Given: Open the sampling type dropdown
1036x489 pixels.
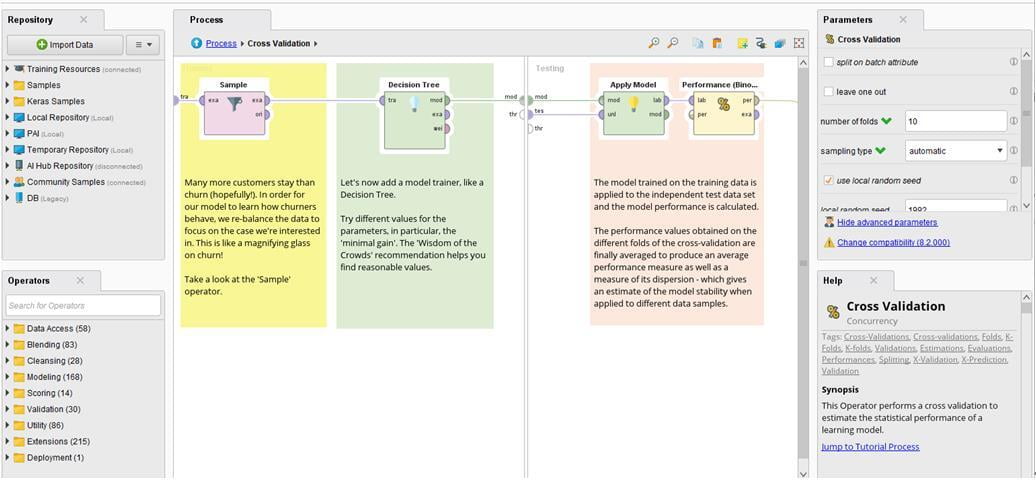Looking at the screenshot, I should (955, 151).
